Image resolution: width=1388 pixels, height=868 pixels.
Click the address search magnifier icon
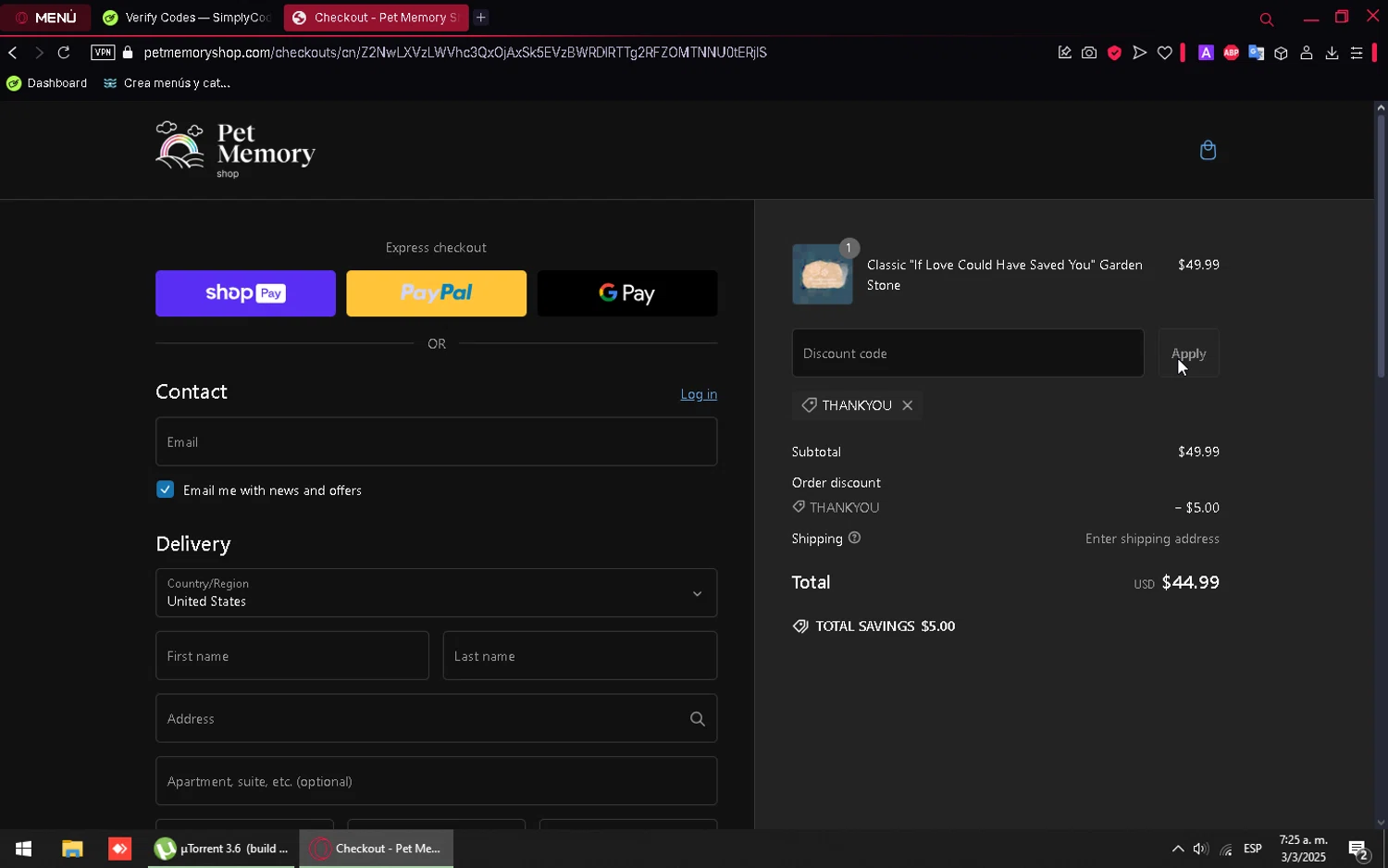(698, 719)
